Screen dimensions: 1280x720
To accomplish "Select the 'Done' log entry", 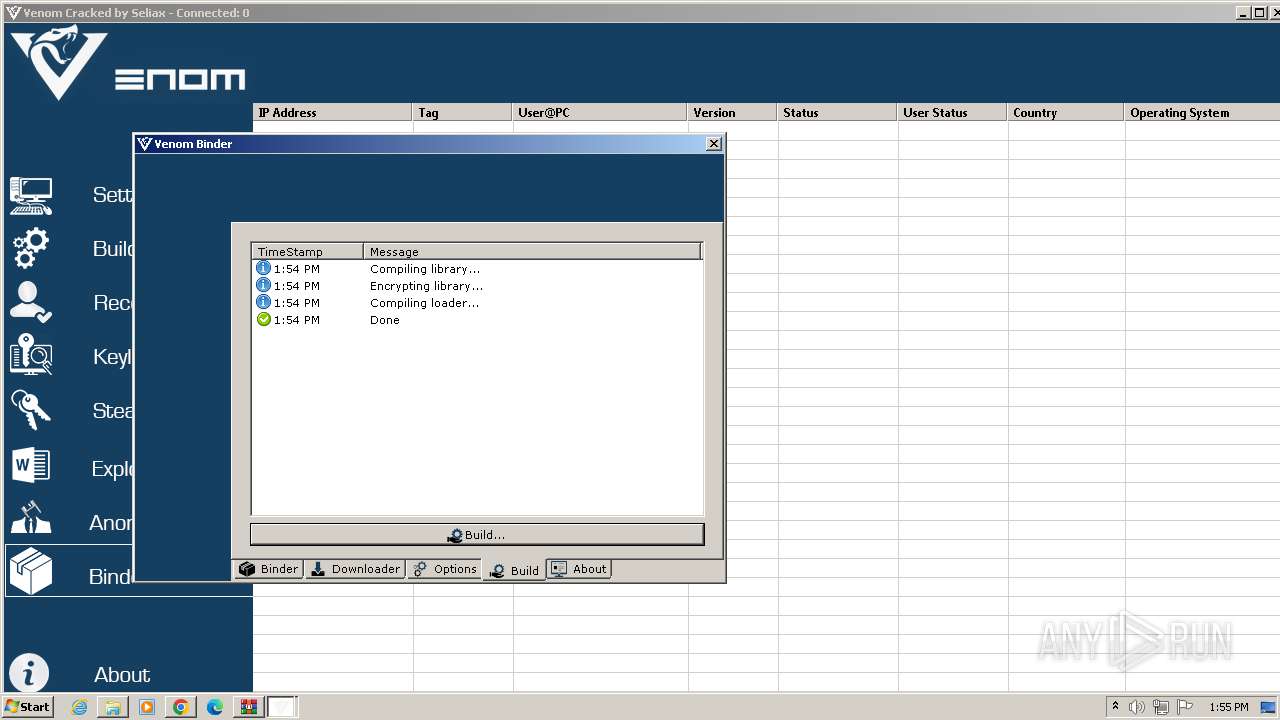I will (477, 320).
